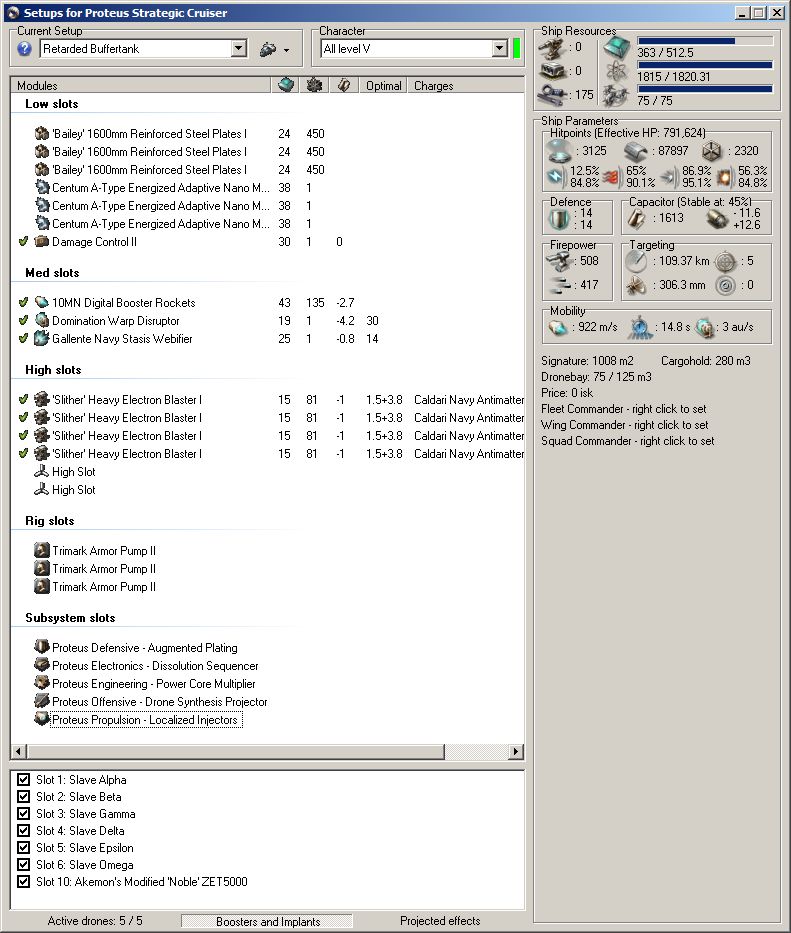Click the Modules column header

click(x=141, y=85)
